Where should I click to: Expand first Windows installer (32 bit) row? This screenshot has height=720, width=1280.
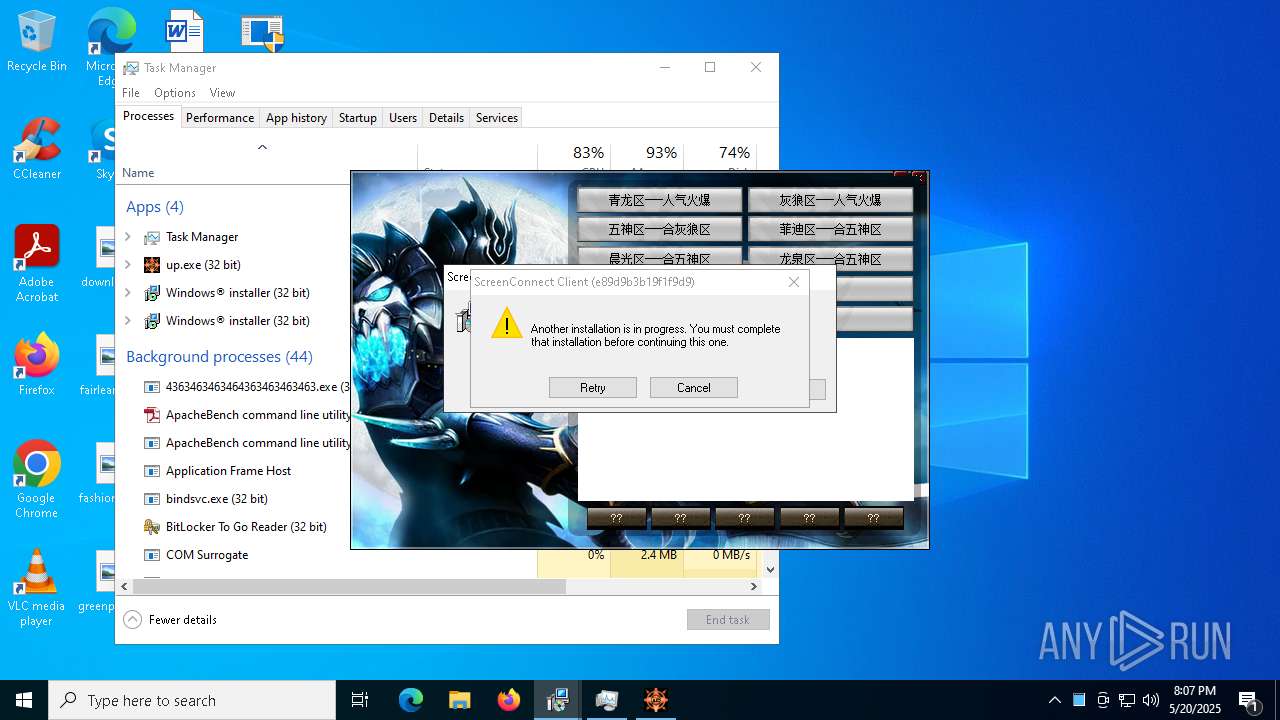coord(128,293)
